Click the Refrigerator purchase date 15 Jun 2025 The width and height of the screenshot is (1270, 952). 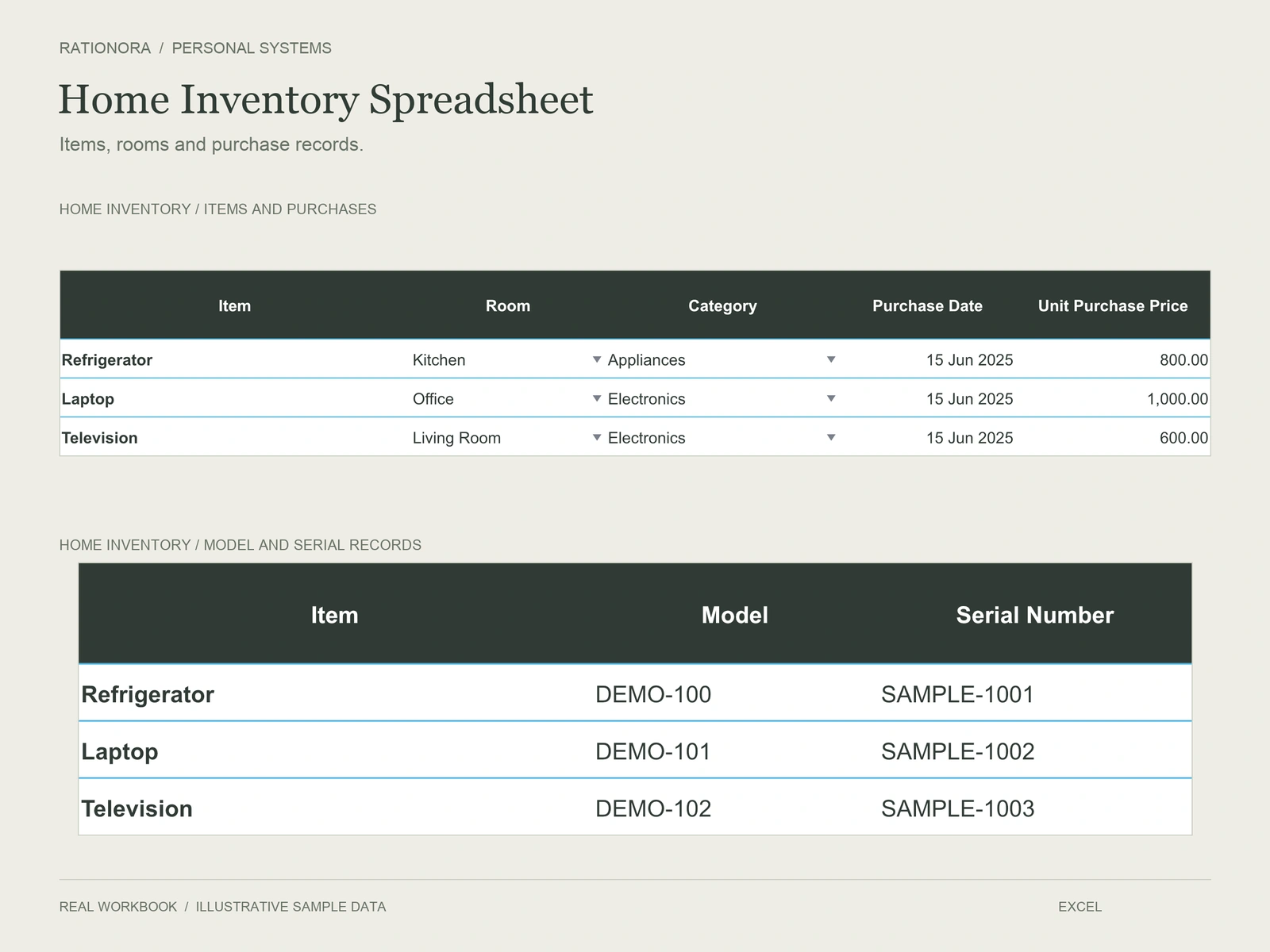[x=969, y=360]
